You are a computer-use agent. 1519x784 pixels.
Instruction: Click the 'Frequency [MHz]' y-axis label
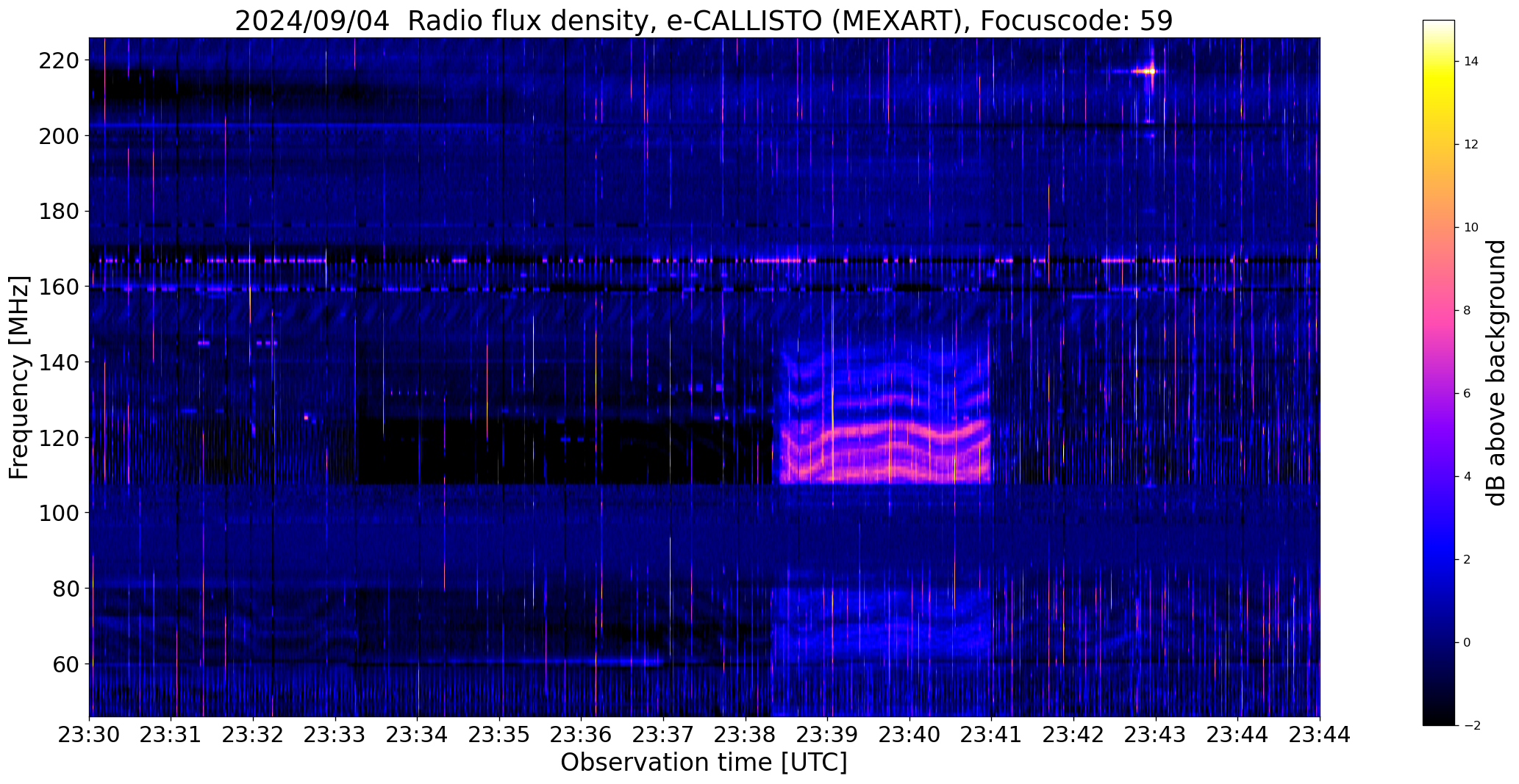(20, 378)
